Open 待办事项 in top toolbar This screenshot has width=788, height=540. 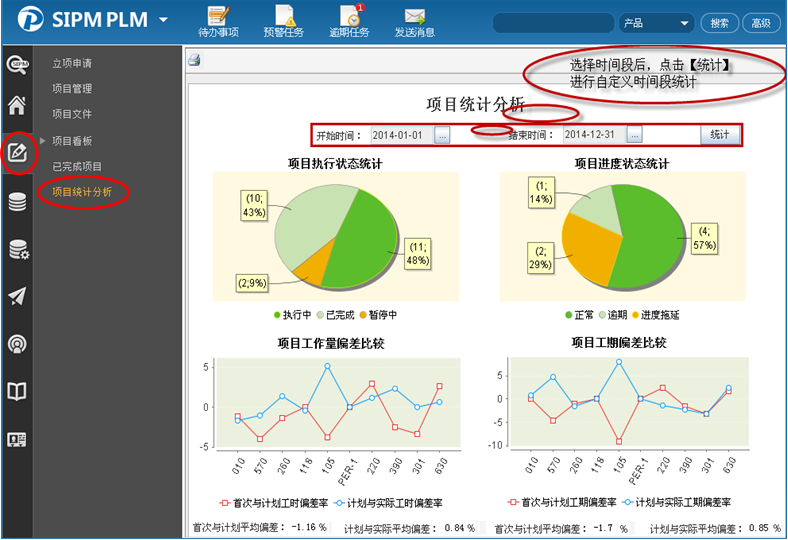[x=218, y=22]
